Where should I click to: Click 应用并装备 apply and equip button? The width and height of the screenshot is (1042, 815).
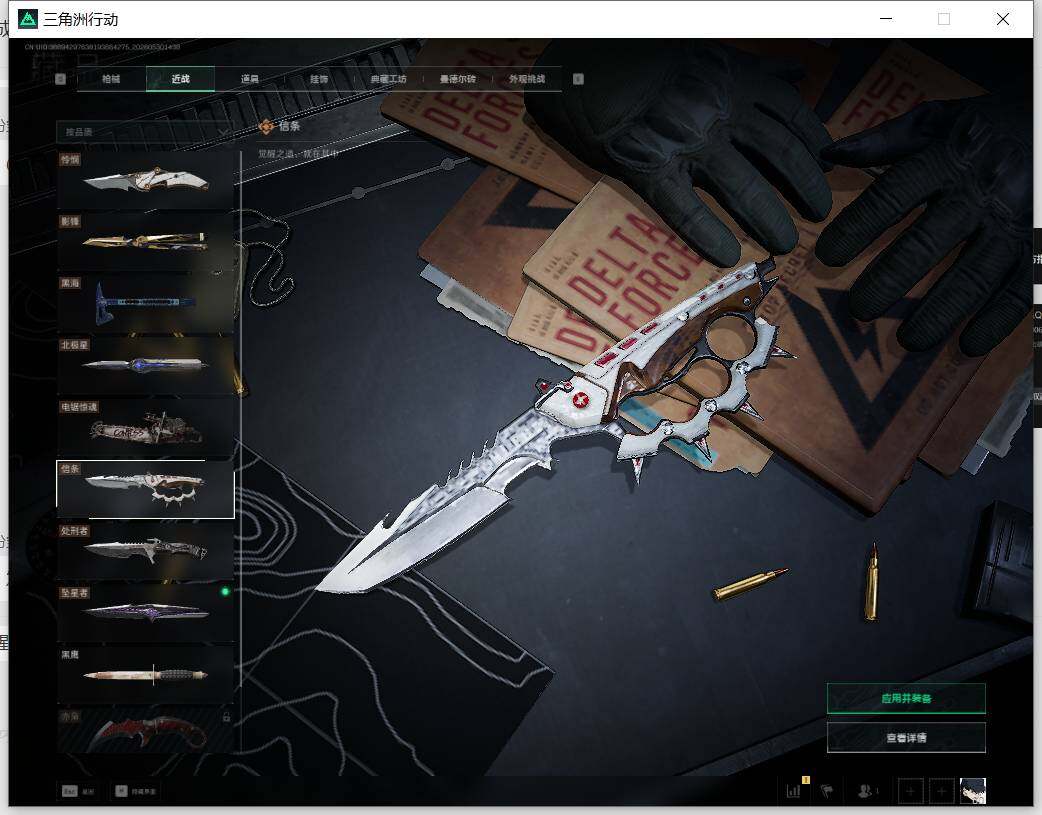pyautogui.click(x=906, y=698)
